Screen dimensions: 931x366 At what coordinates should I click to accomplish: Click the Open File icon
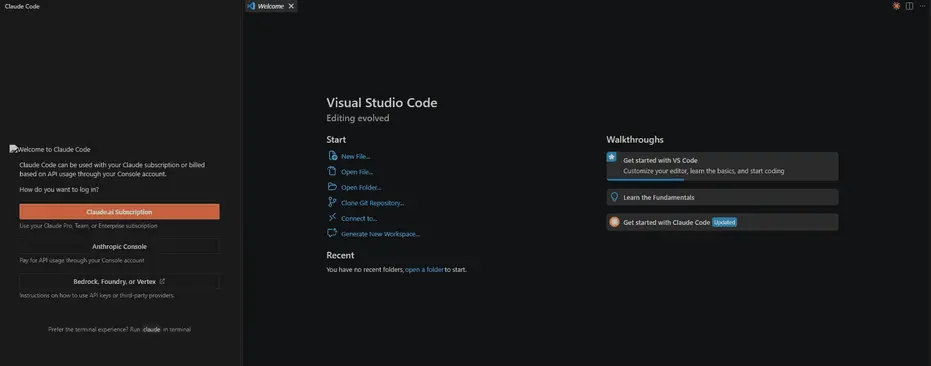click(x=332, y=171)
